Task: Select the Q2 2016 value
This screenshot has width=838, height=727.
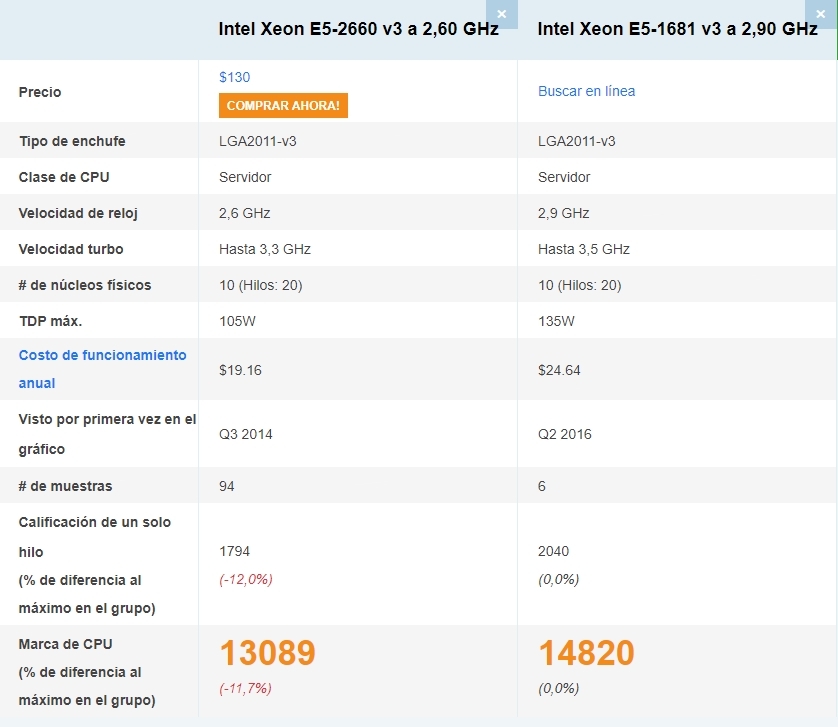Action: pyautogui.click(x=564, y=434)
